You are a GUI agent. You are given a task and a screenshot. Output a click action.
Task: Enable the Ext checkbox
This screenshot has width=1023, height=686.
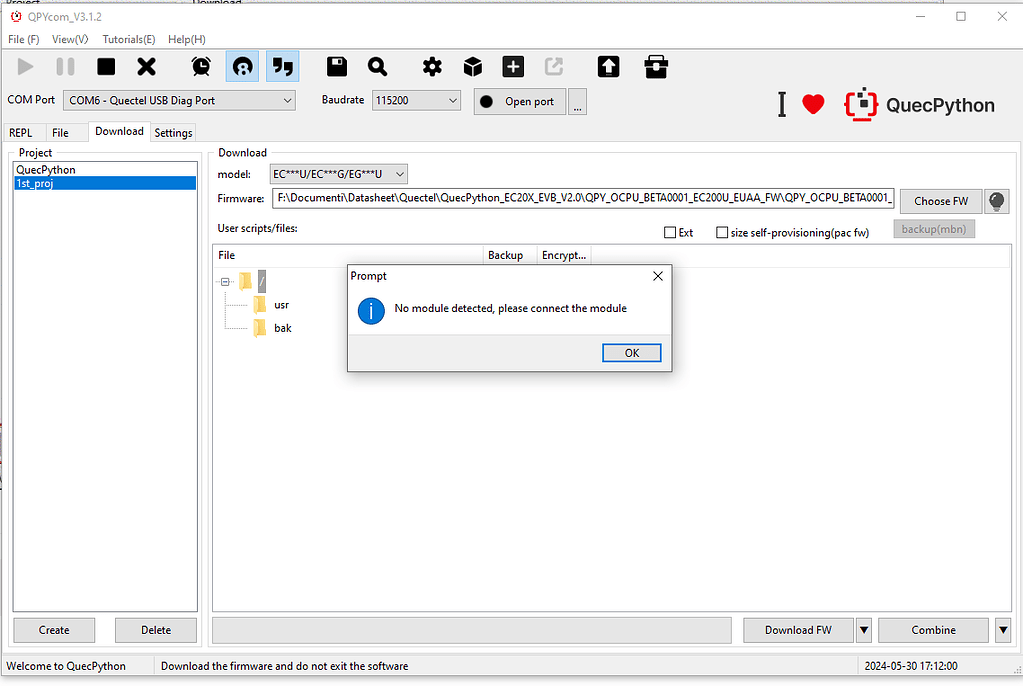click(668, 232)
